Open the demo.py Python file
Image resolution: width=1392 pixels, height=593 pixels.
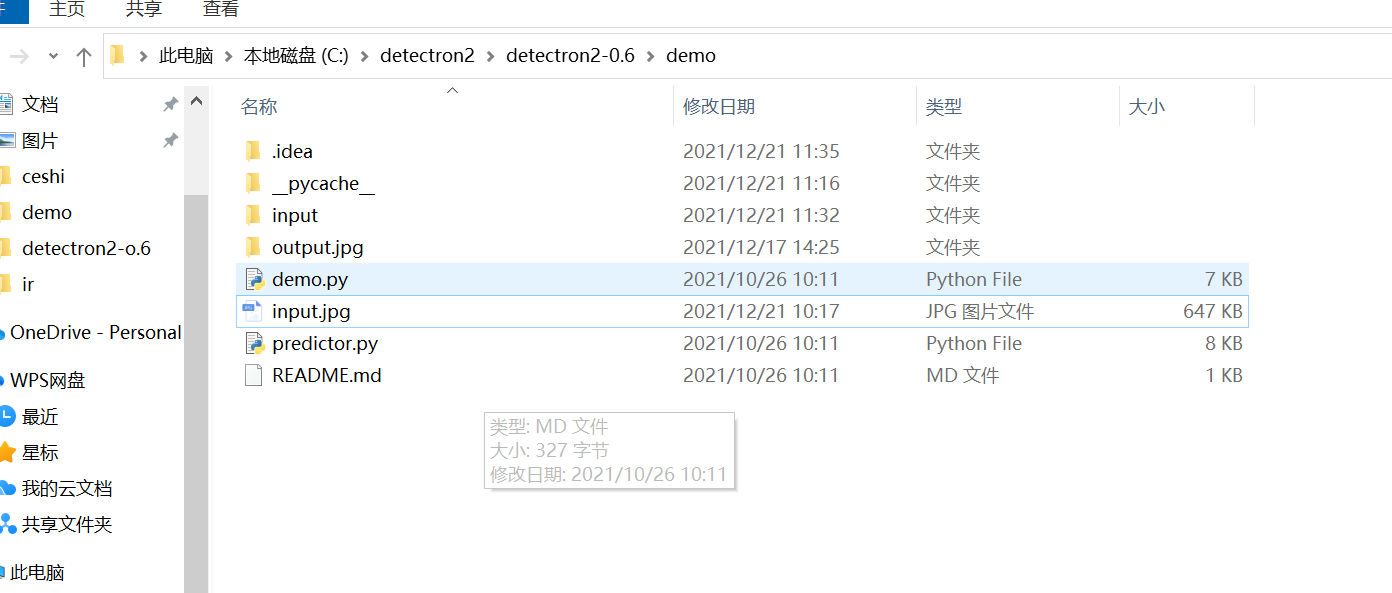[310, 279]
